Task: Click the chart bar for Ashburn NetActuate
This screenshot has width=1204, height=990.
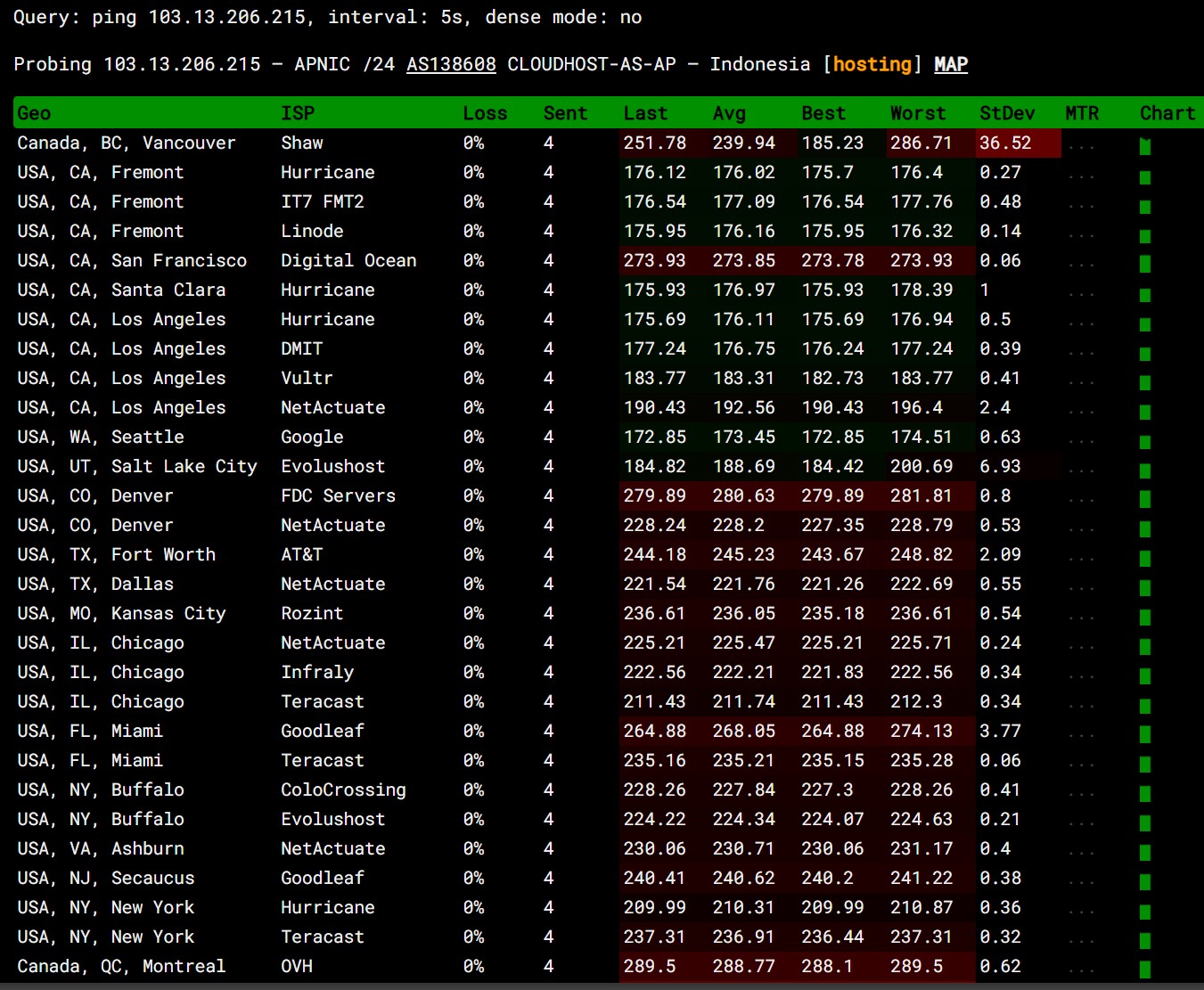Action: [x=1145, y=853]
